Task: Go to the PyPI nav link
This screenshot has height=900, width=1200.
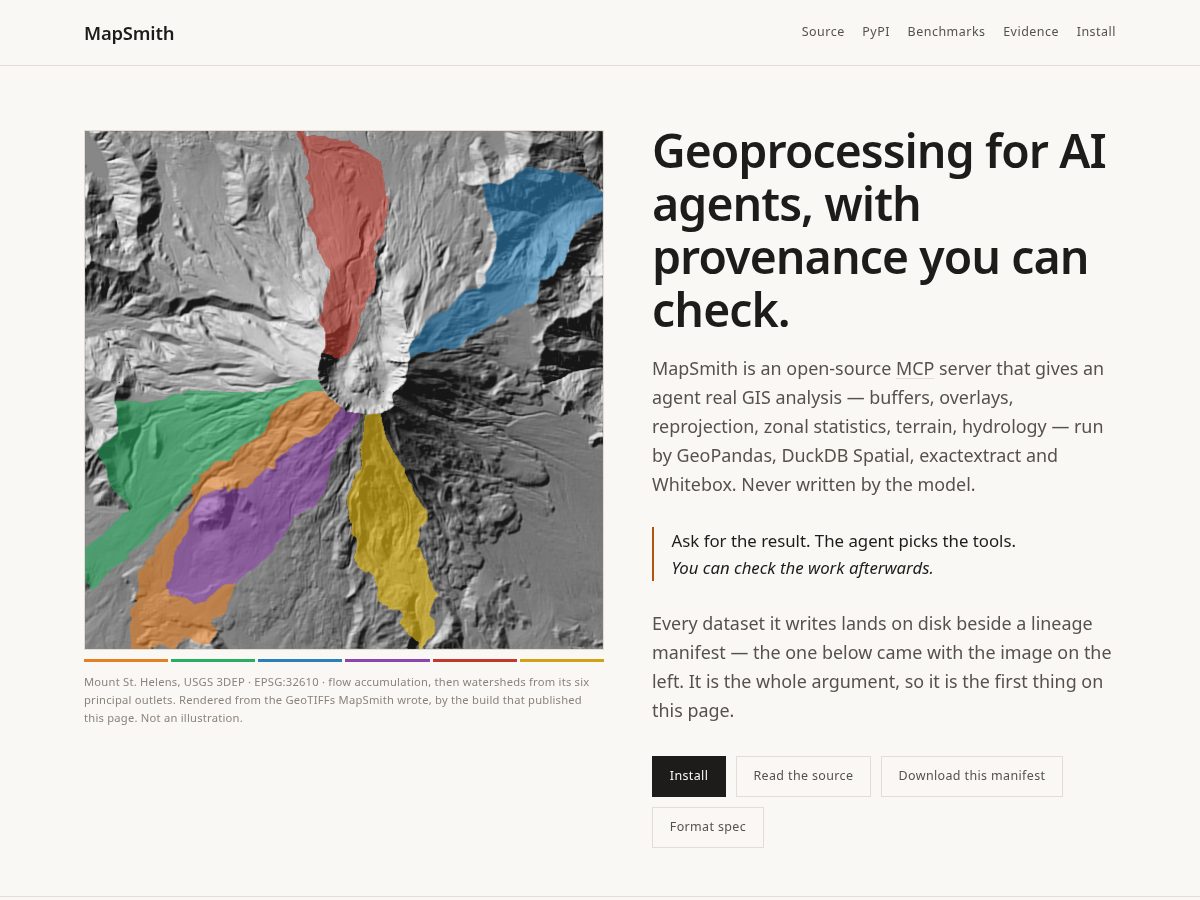Action: pyautogui.click(x=876, y=32)
